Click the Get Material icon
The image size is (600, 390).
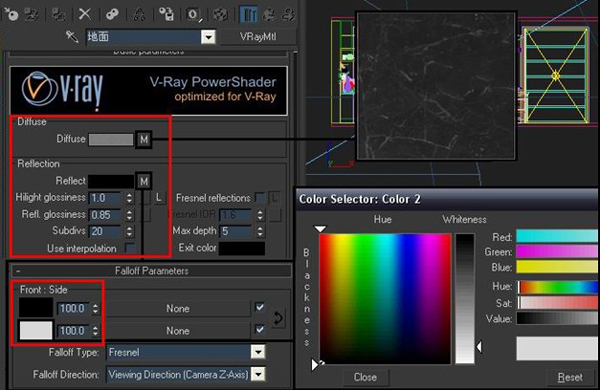pos(11,15)
